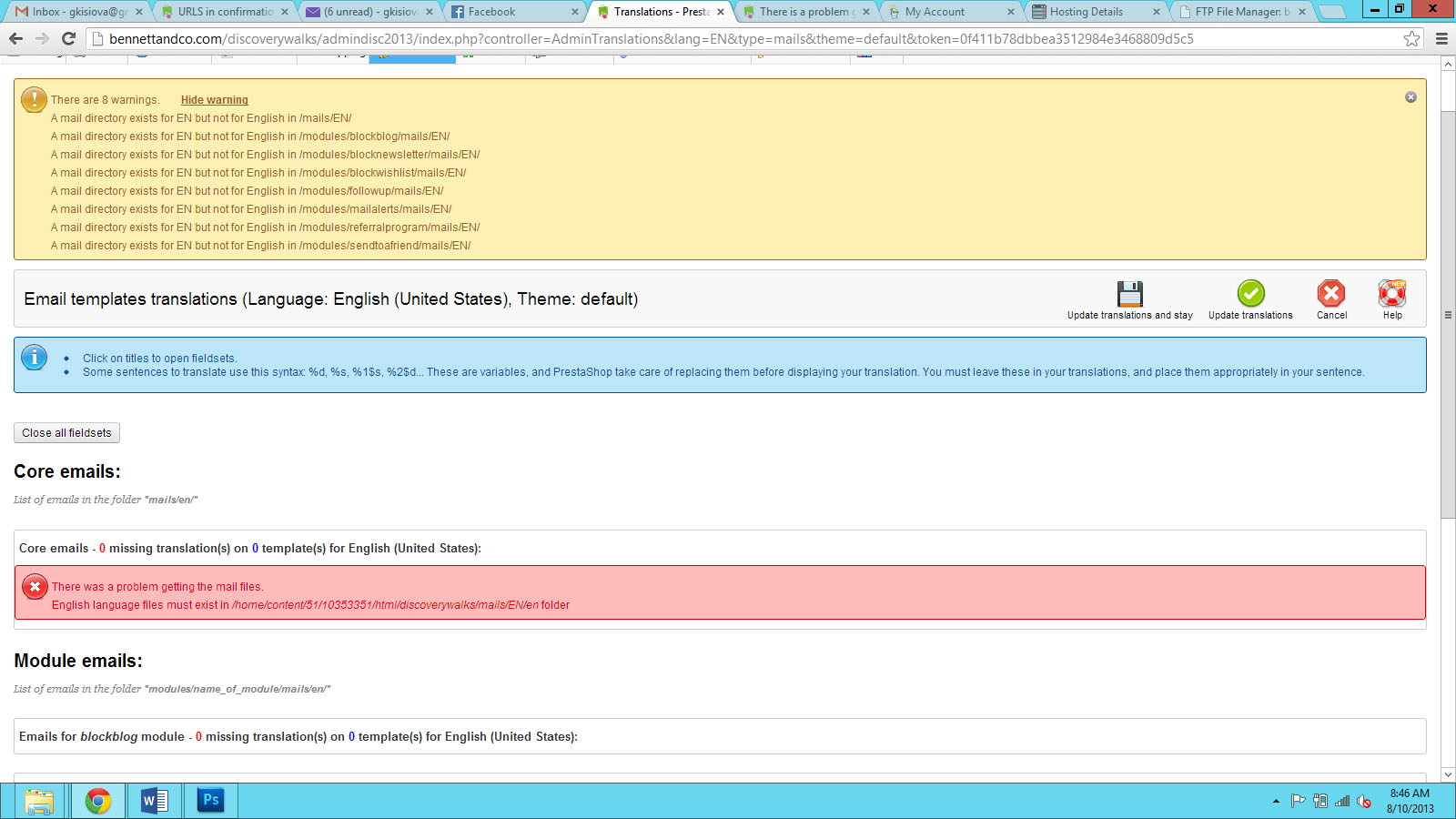1456x819 pixels.
Task: Click the page scrollbar down arrow
Action: [x=1448, y=774]
